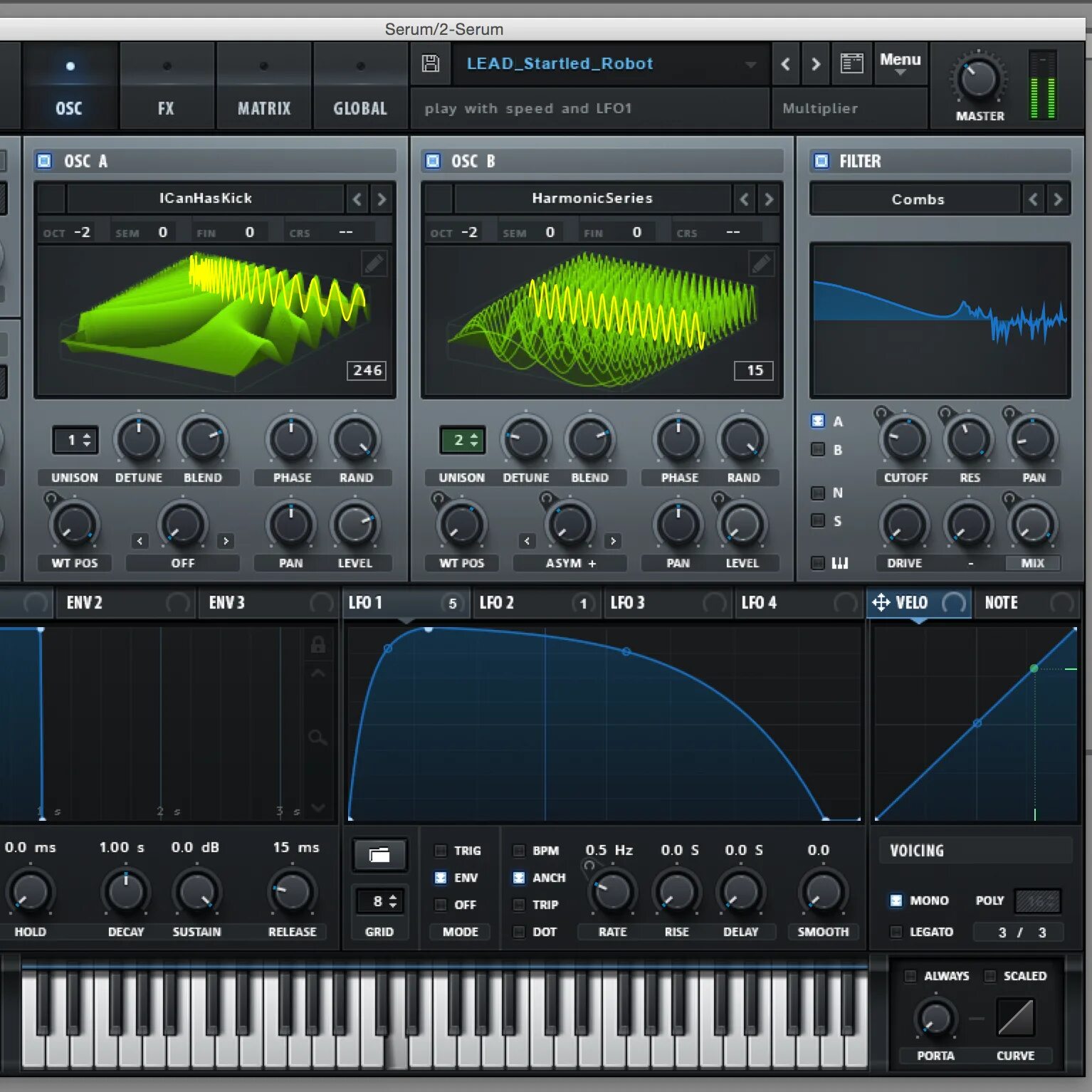Image resolution: width=1092 pixels, height=1092 pixels.
Task: Open OSC B ASYM + warp menu
Action: (x=570, y=563)
